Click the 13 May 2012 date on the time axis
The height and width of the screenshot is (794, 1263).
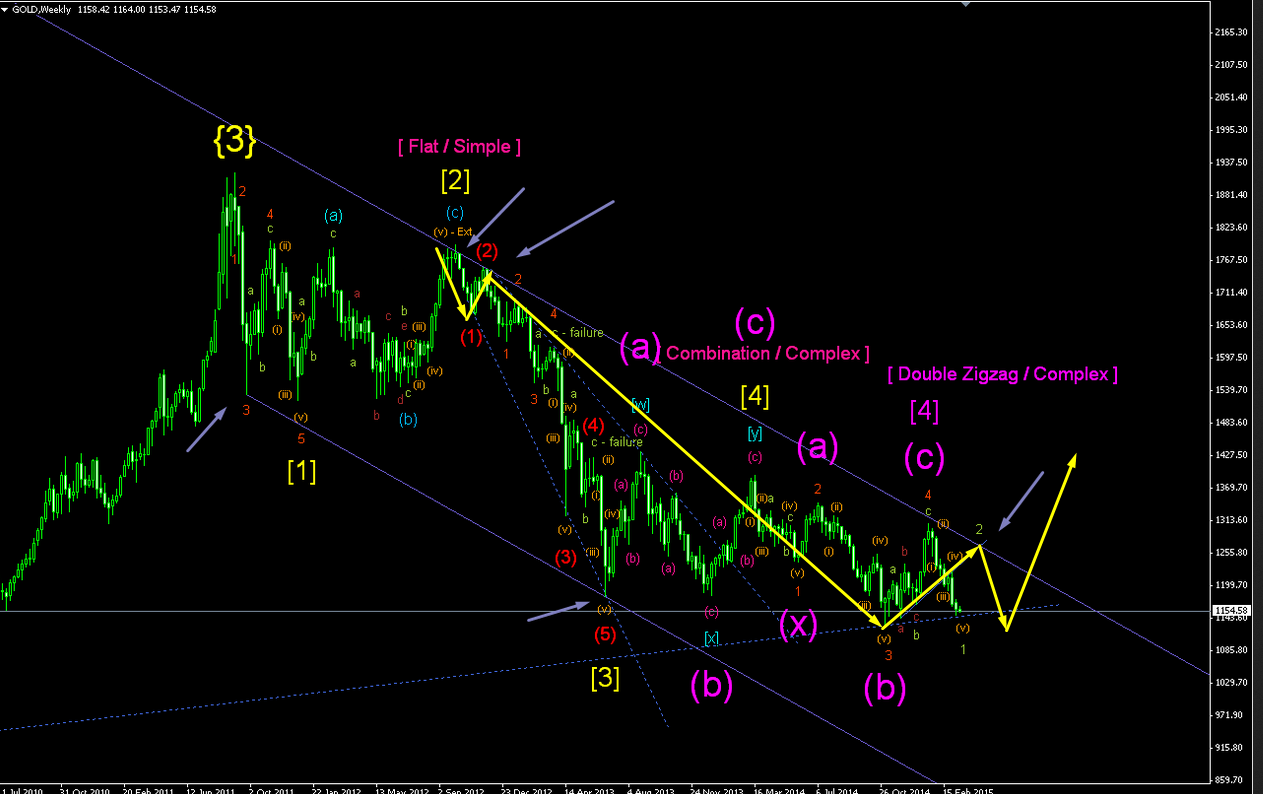[x=400, y=790]
